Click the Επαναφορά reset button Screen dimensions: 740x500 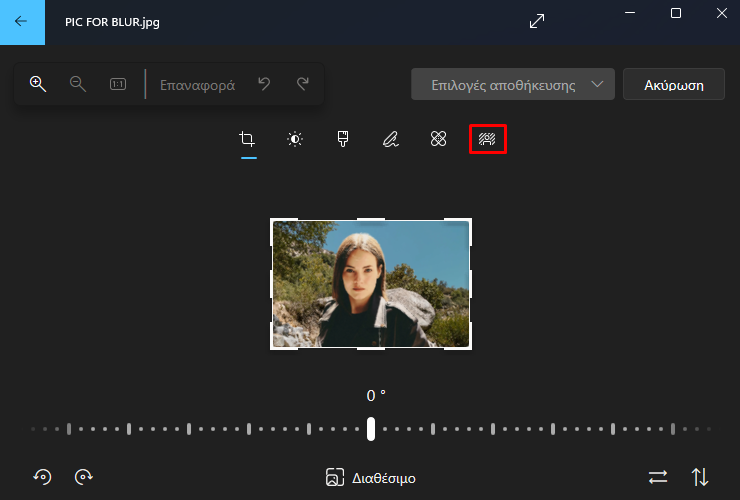[197, 85]
